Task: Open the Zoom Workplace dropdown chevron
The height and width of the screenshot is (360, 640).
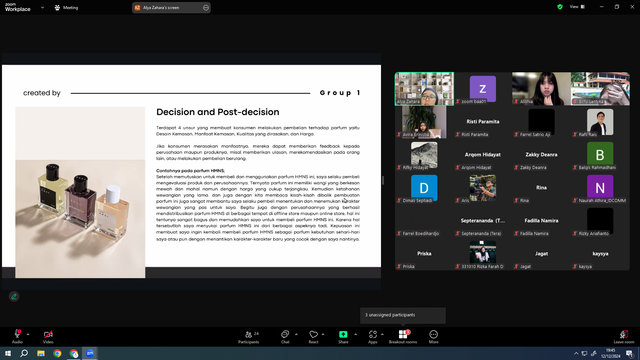Action: (x=42, y=7)
